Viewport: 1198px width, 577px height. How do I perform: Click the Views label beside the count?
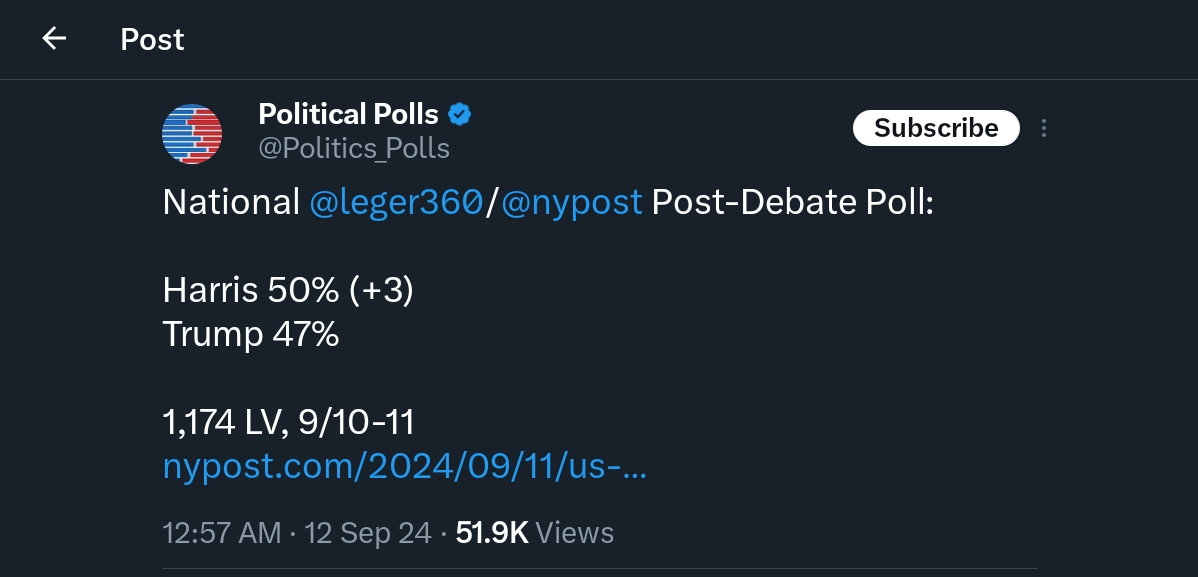575,533
